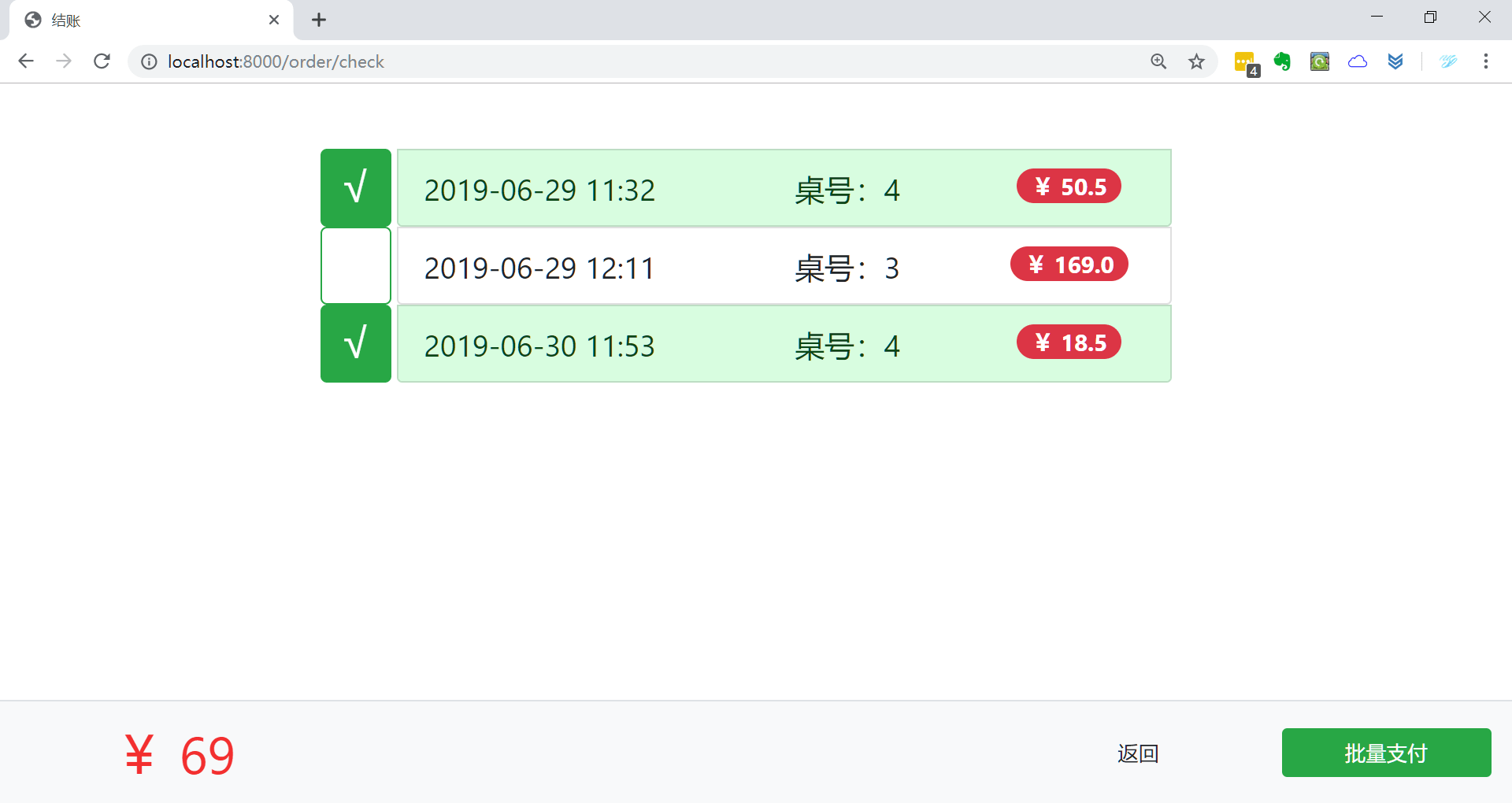Open a new browser tab
Screen dimensions: 1512x803
coord(319,20)
